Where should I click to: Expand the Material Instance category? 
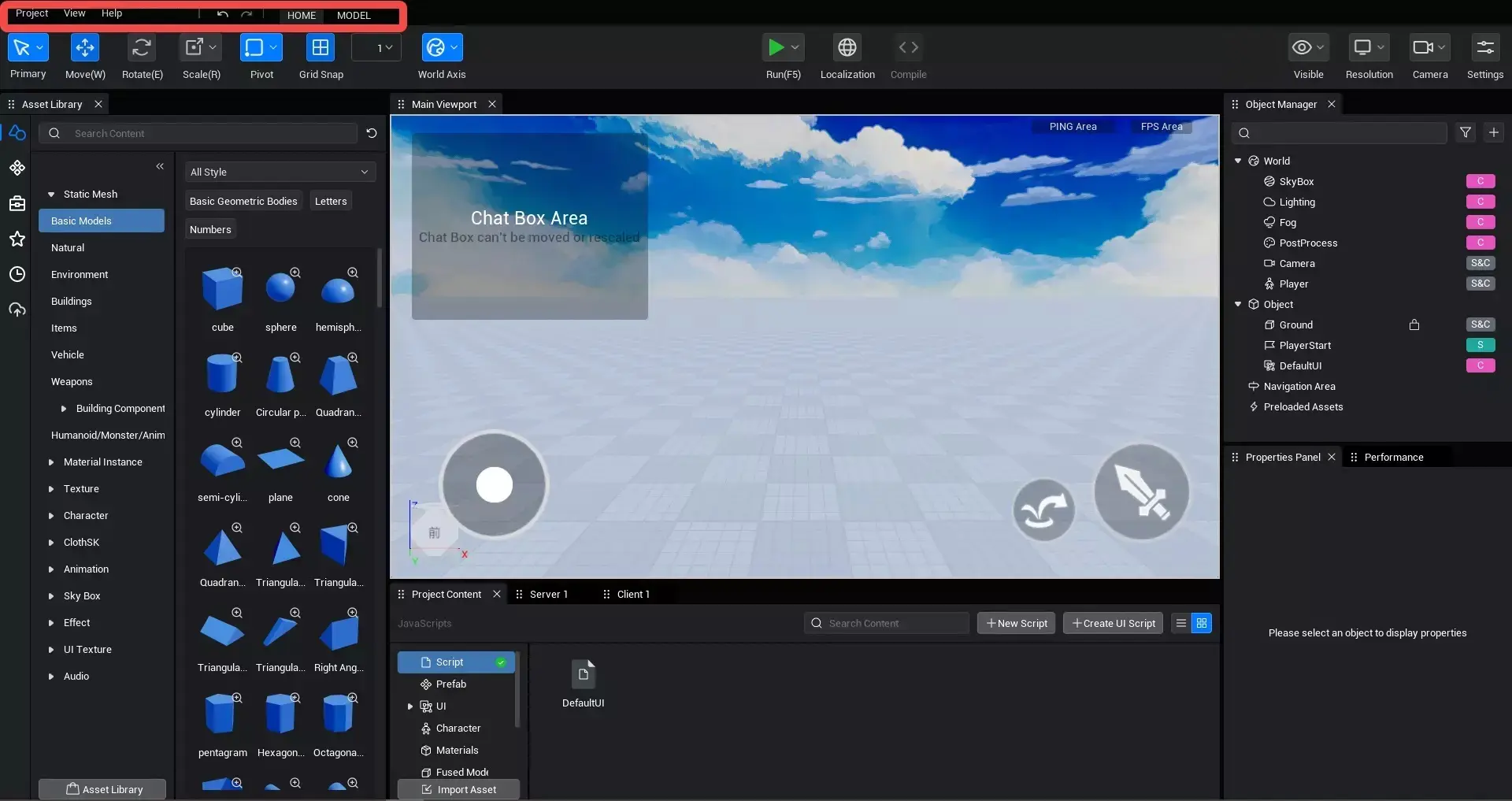tap(51, 462)
